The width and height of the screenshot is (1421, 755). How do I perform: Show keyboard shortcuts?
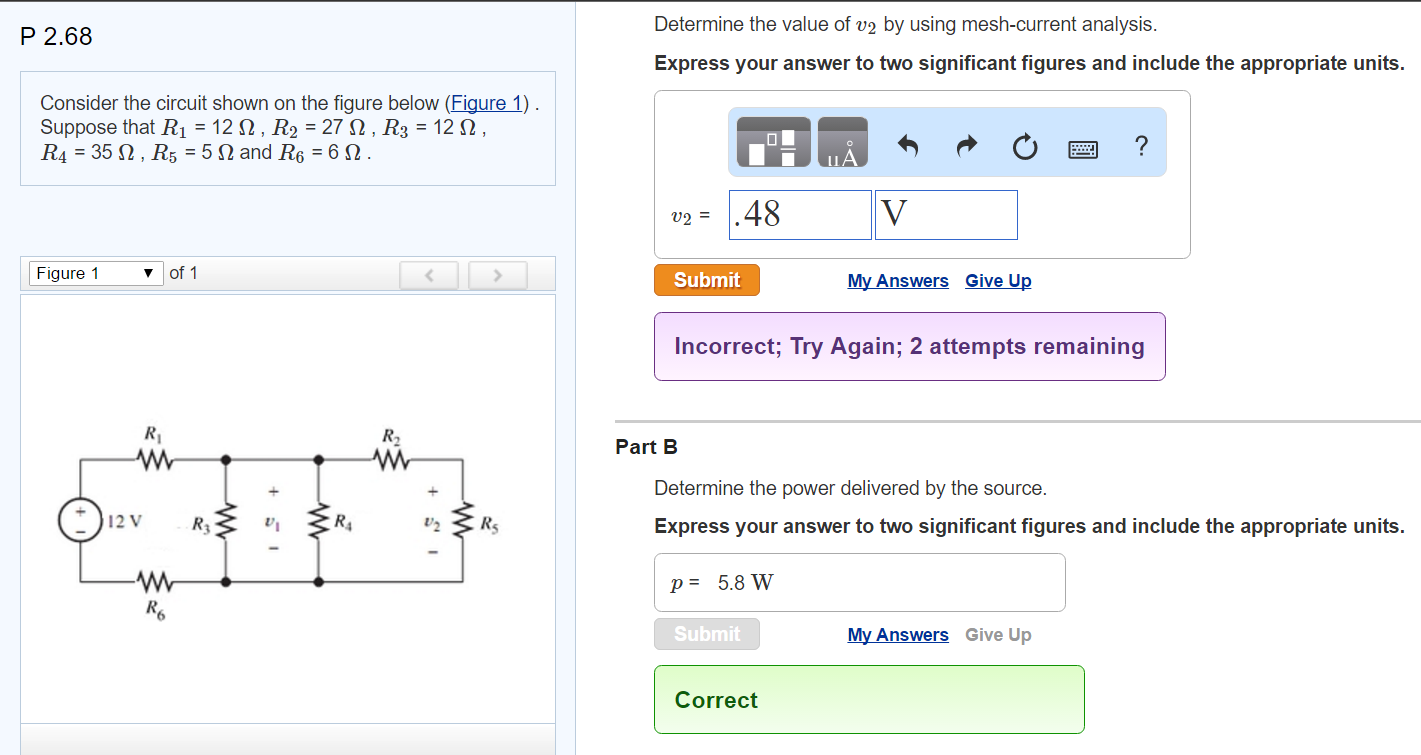click(1082, 149)
